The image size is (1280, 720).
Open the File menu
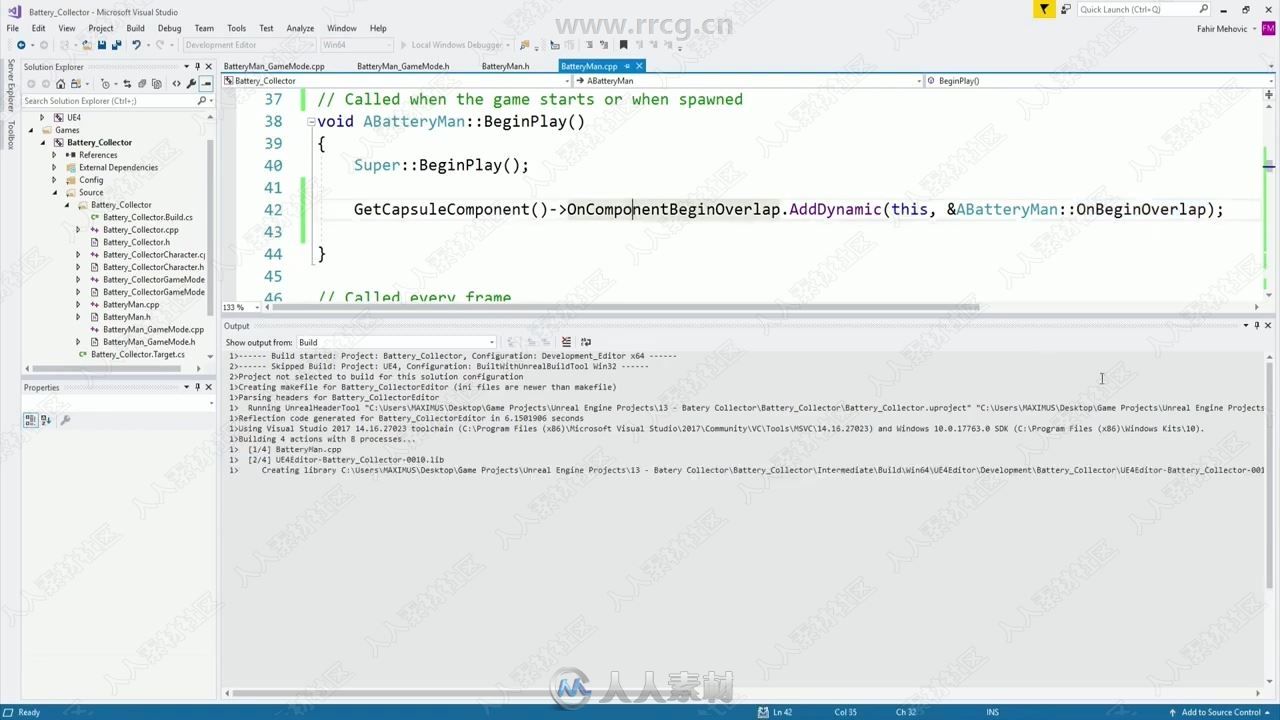pyautogui.click(x=13, y=28)
